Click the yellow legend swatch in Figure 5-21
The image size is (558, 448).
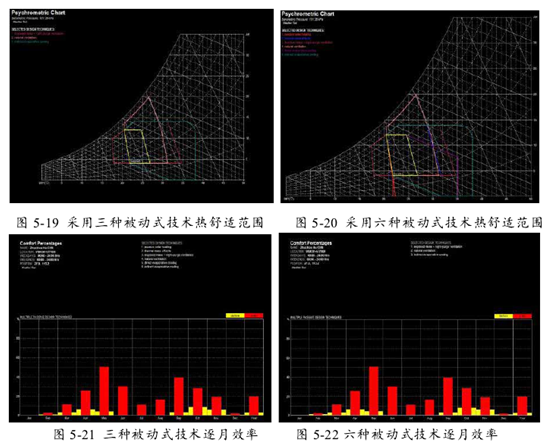tap(235, 315)
